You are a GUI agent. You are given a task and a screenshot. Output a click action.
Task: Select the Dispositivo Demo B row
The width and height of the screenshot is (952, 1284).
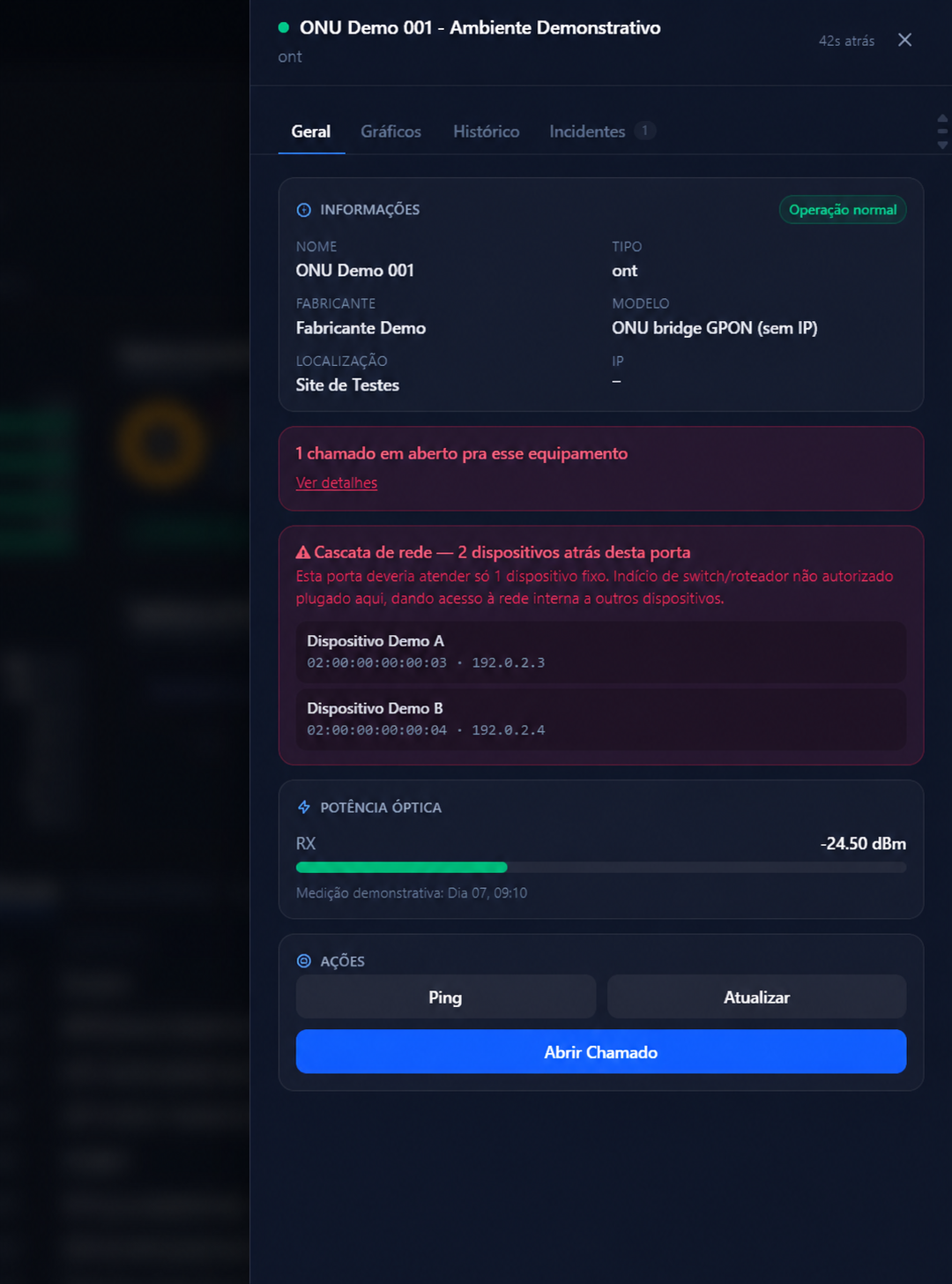[x=601, y=719]
